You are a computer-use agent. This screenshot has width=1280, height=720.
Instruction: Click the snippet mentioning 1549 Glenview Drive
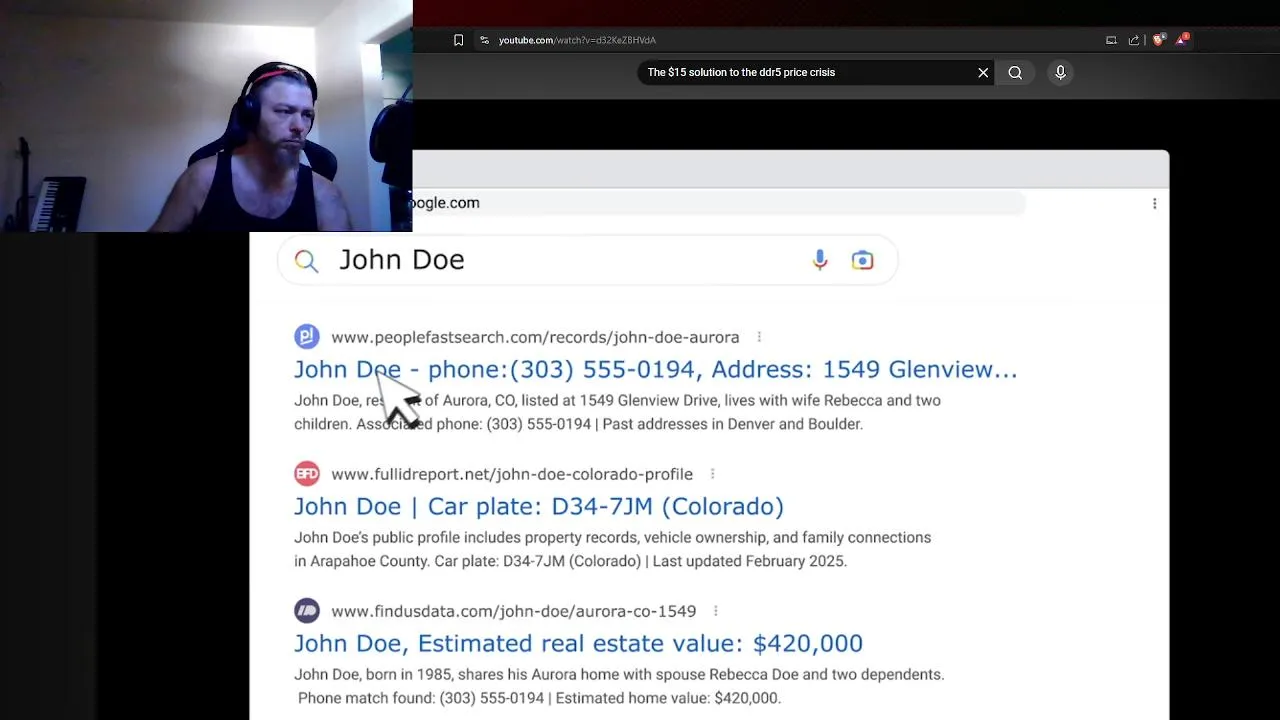[x=617, y=412]
